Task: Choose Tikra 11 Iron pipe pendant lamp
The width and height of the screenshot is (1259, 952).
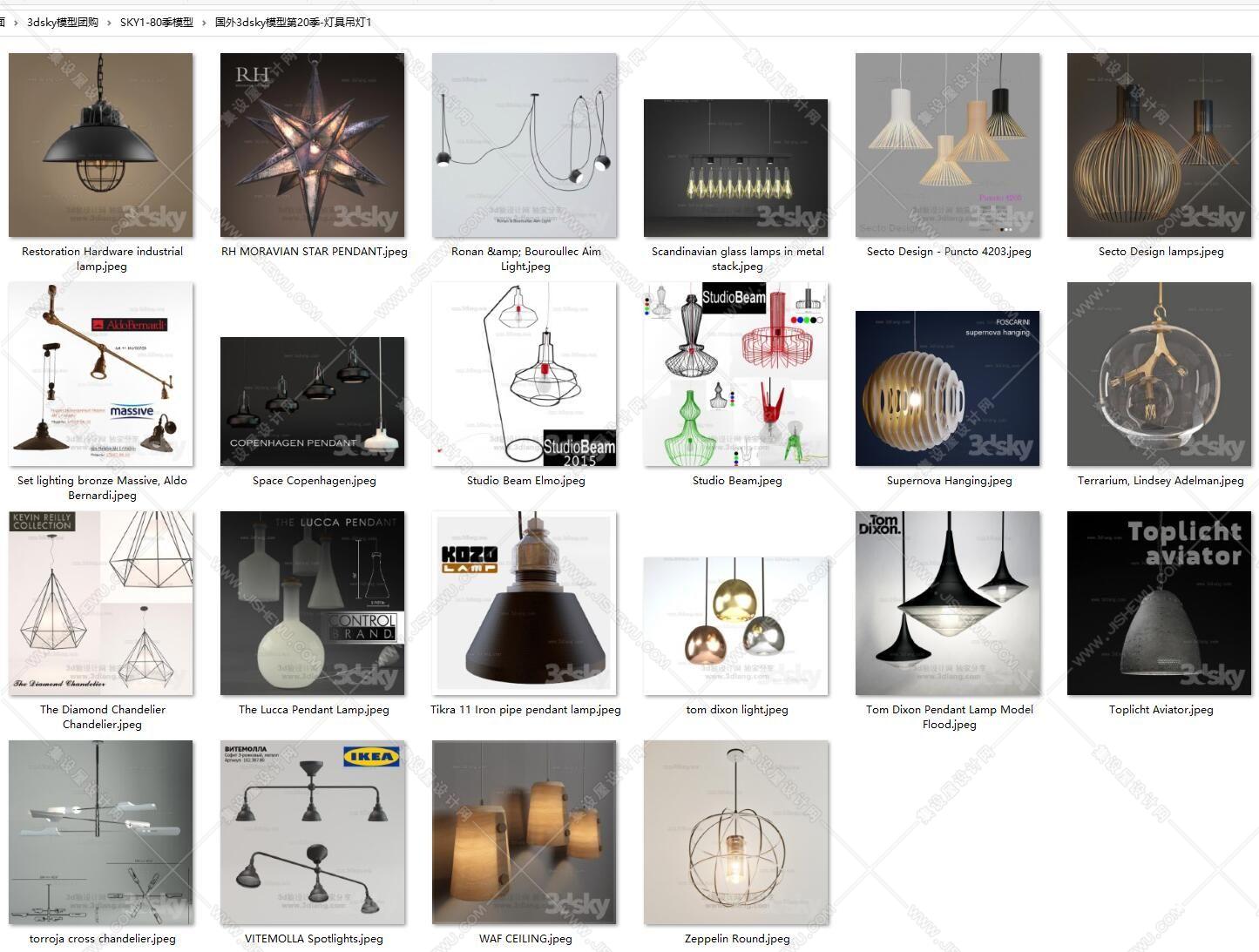Action: tap(525, 604)
